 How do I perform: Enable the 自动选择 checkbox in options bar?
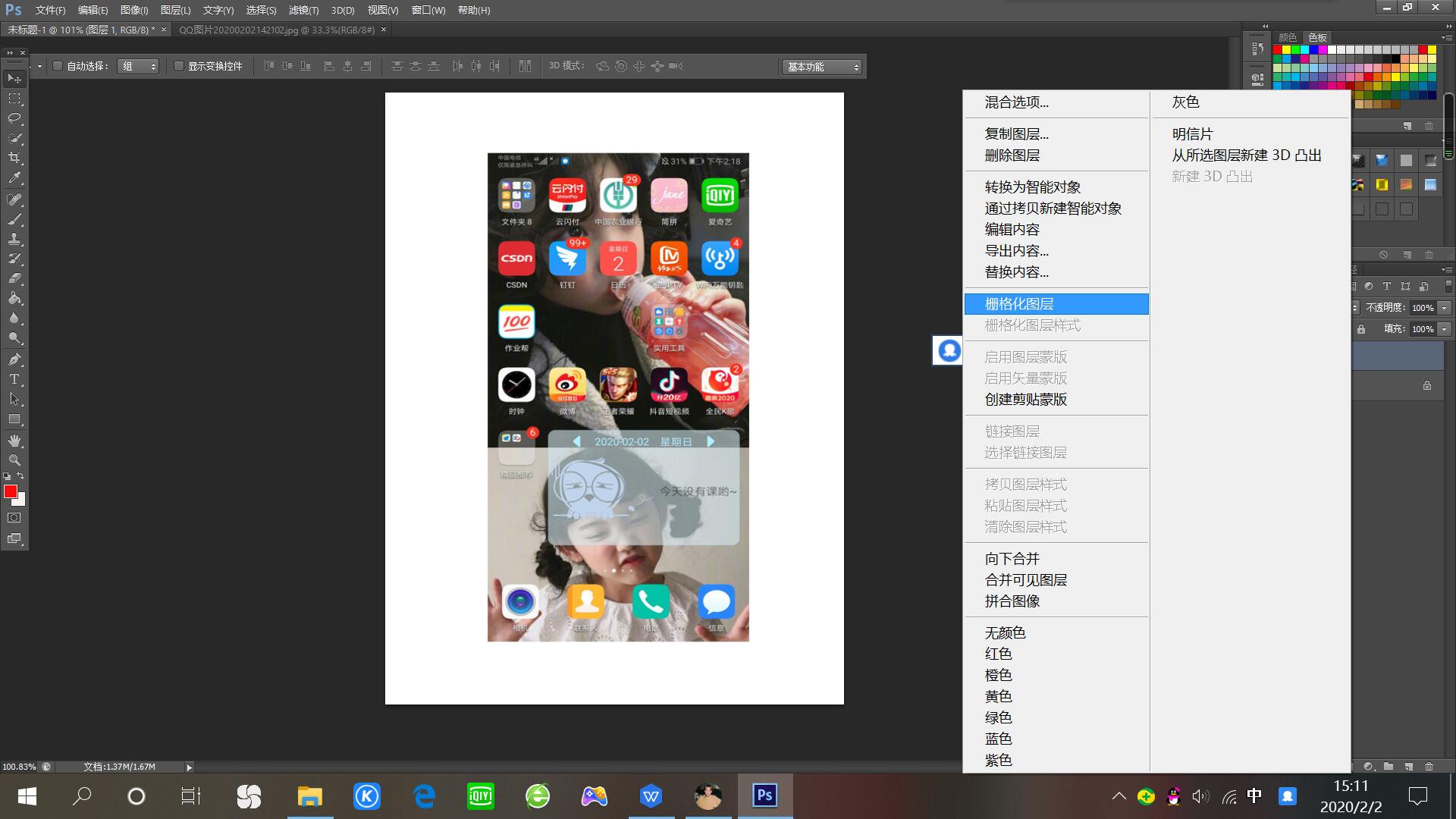58,66
